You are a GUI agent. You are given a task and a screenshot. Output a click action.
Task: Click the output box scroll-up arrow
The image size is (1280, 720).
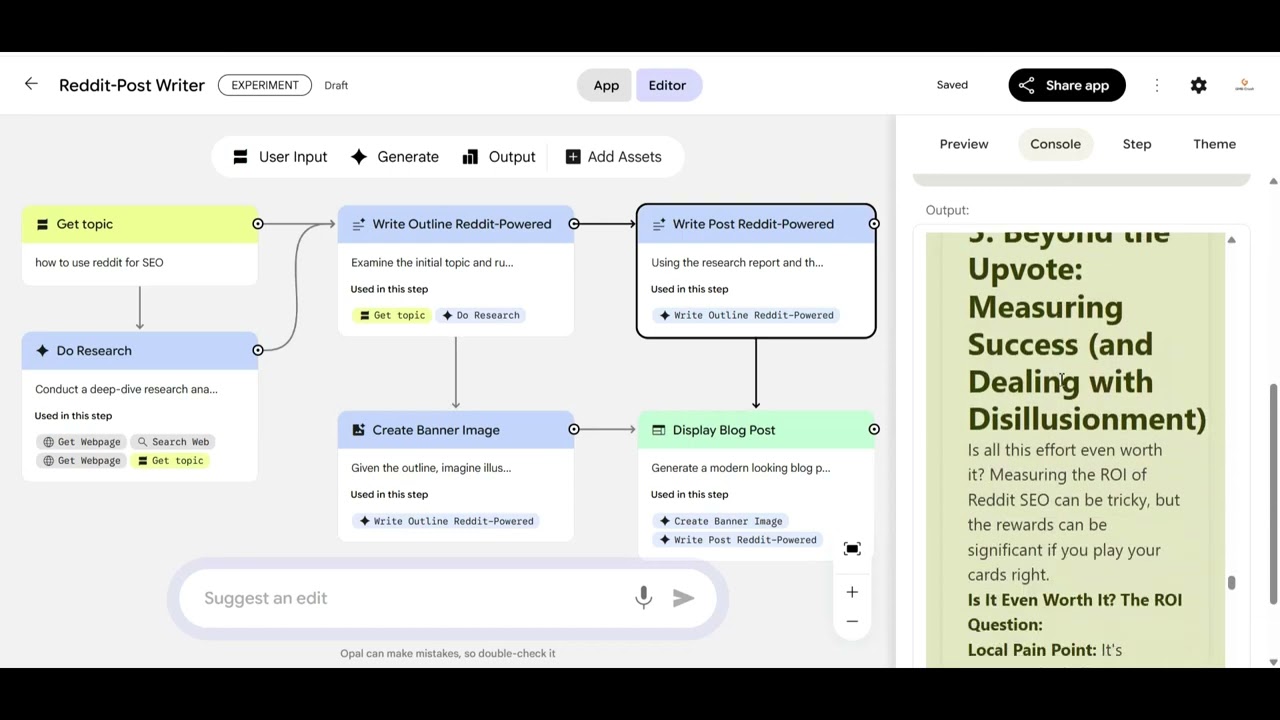(1231, 240)
